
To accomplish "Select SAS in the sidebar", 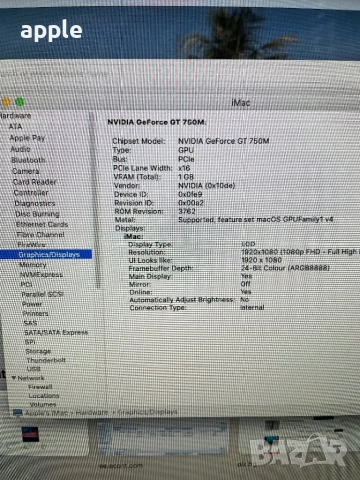I will click(x=30, y=323).
